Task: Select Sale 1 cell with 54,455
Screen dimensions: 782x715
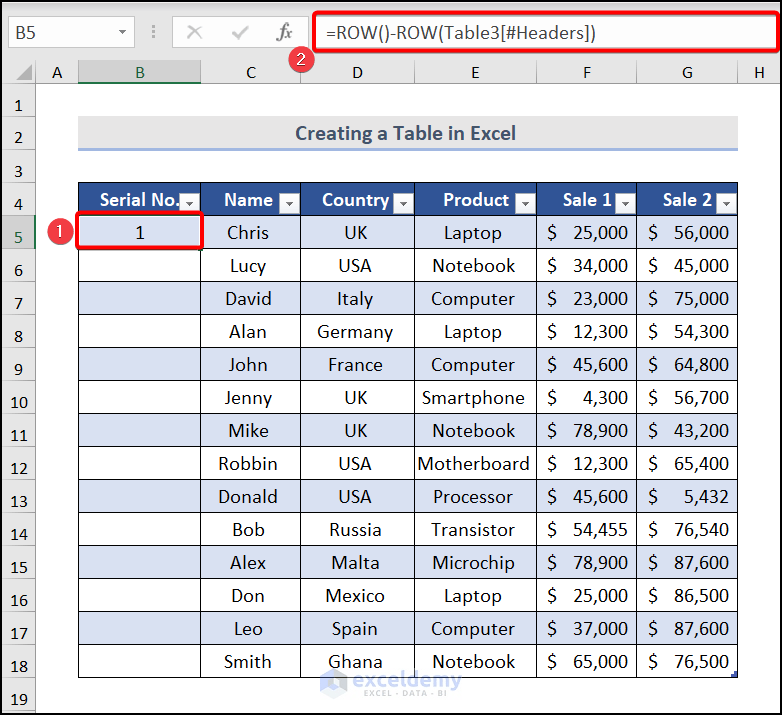Action: coord(586,529)
